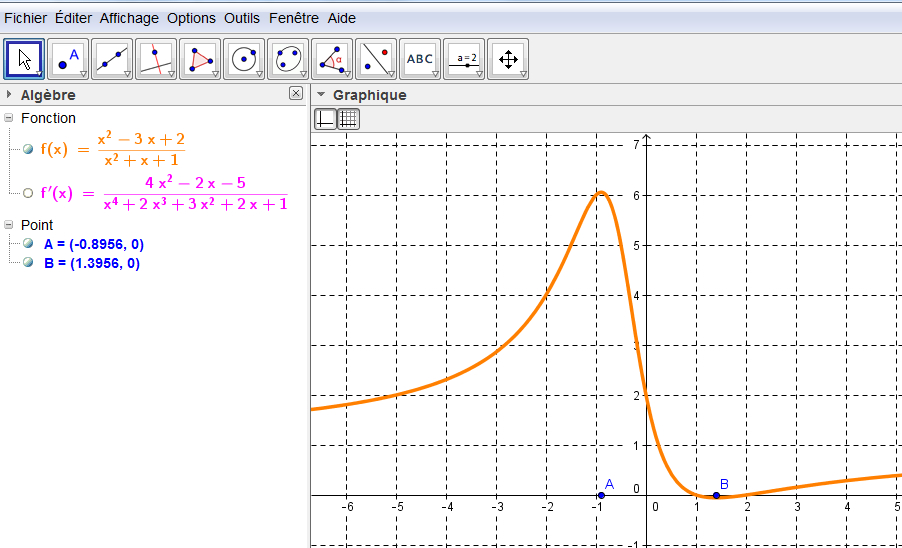Select the Angle tool

tap(331, 59)
